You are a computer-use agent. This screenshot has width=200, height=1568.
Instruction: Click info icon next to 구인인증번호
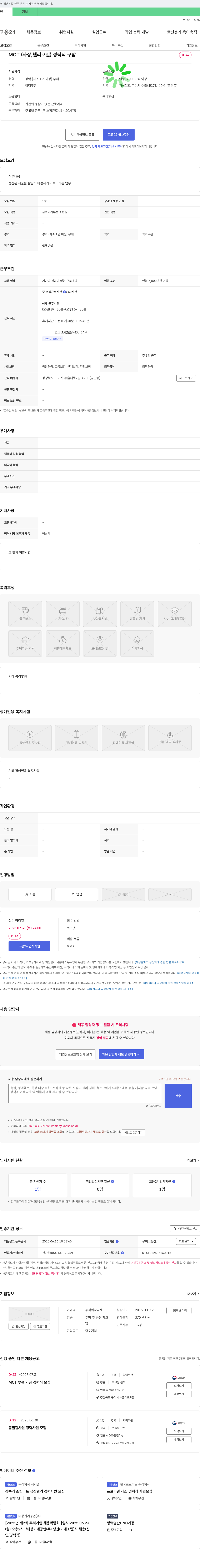(x=122, y=1253)
